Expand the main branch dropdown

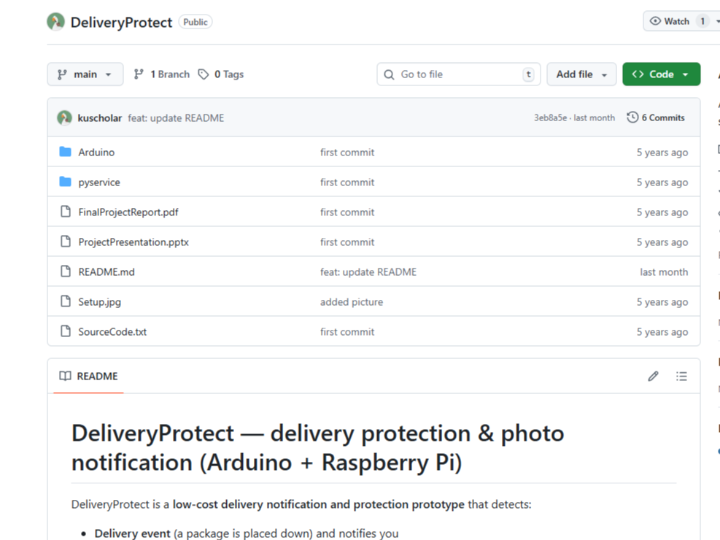point(85,74)
